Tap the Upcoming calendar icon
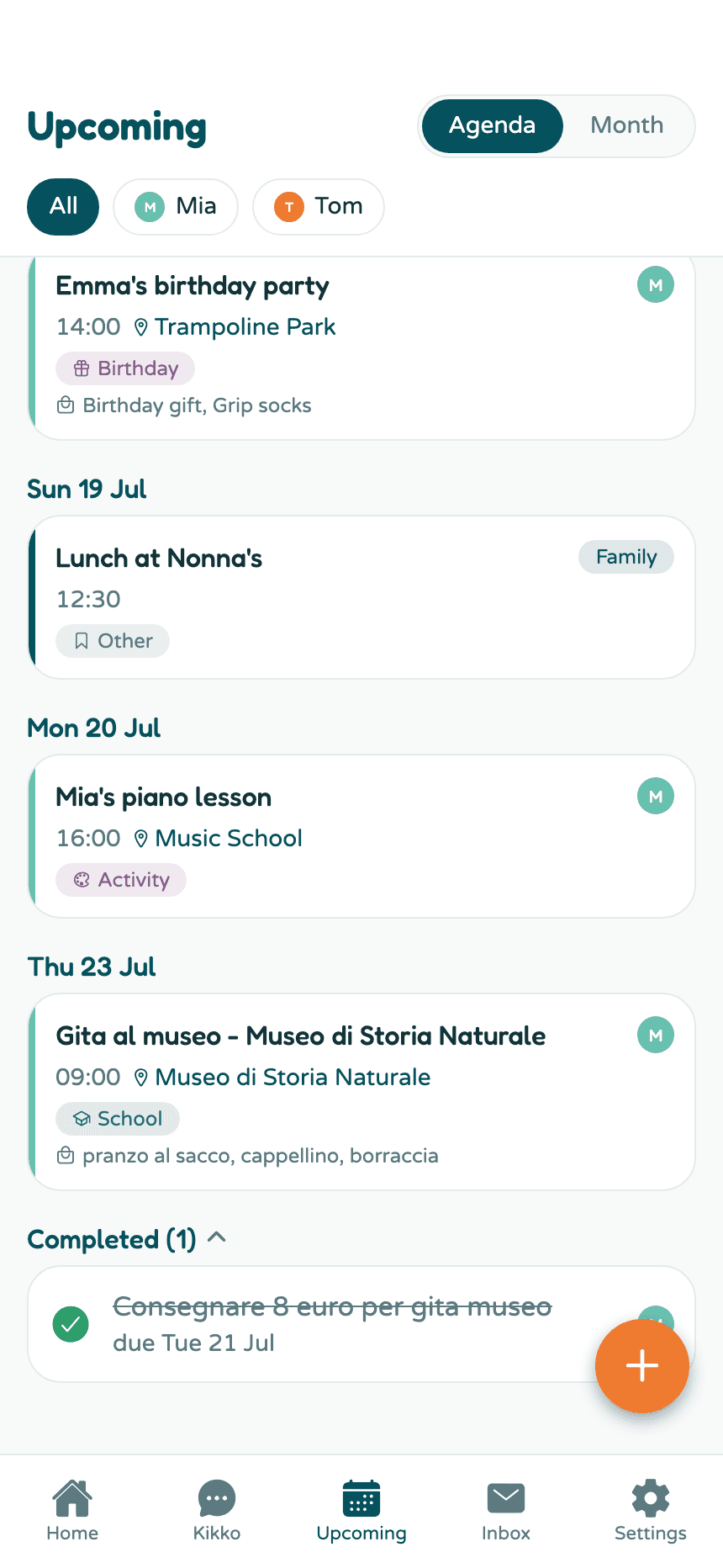 [x=361, y=1498]
